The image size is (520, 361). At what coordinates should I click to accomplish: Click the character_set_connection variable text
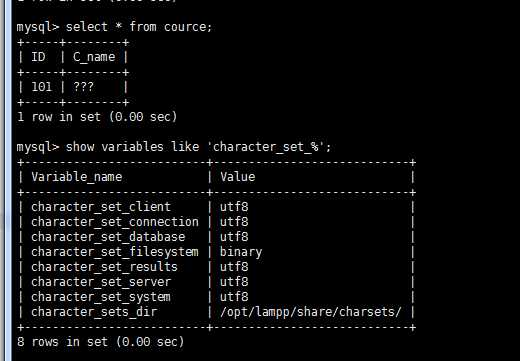(x=115, y=222)
